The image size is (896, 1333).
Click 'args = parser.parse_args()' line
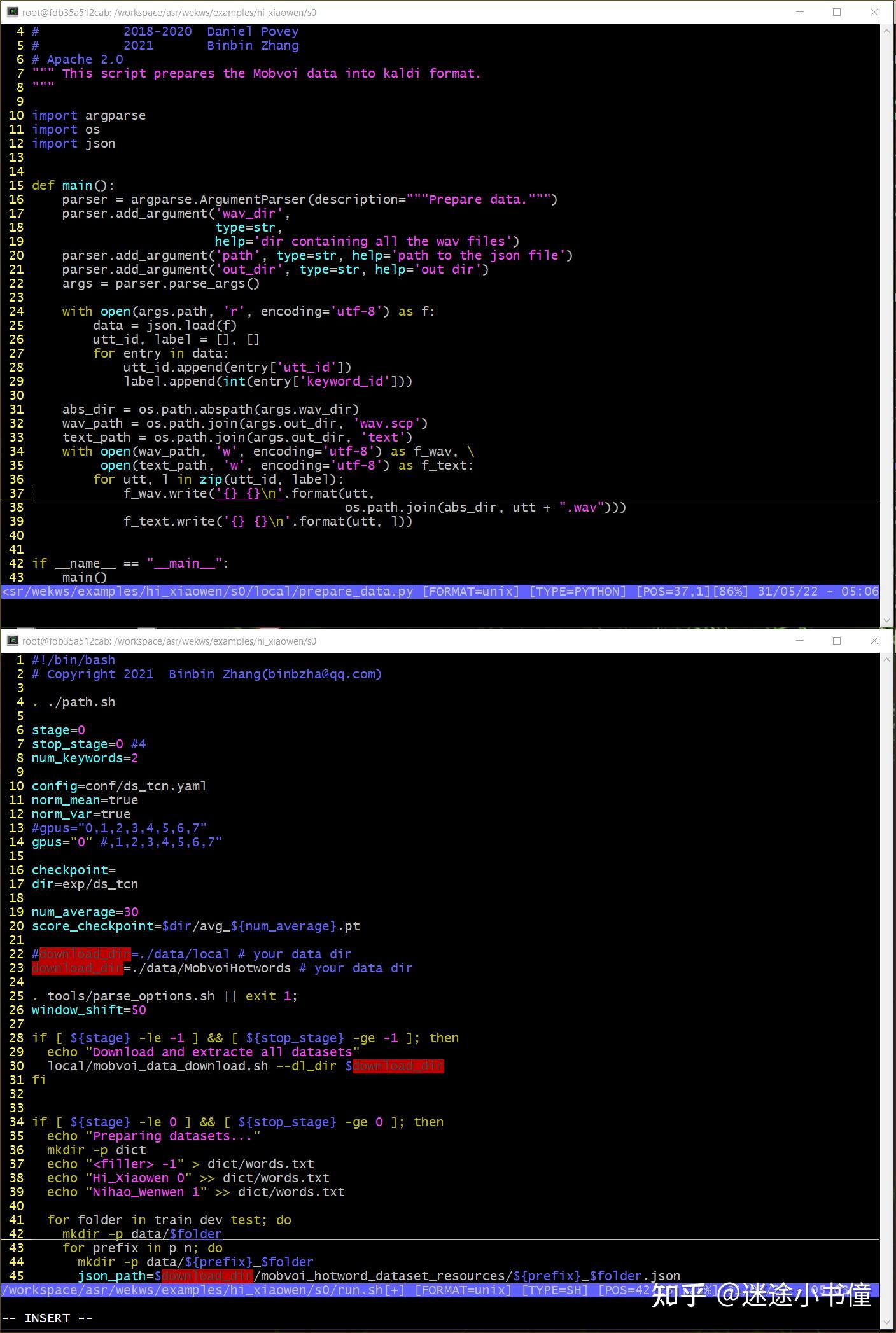pos(161,283)
